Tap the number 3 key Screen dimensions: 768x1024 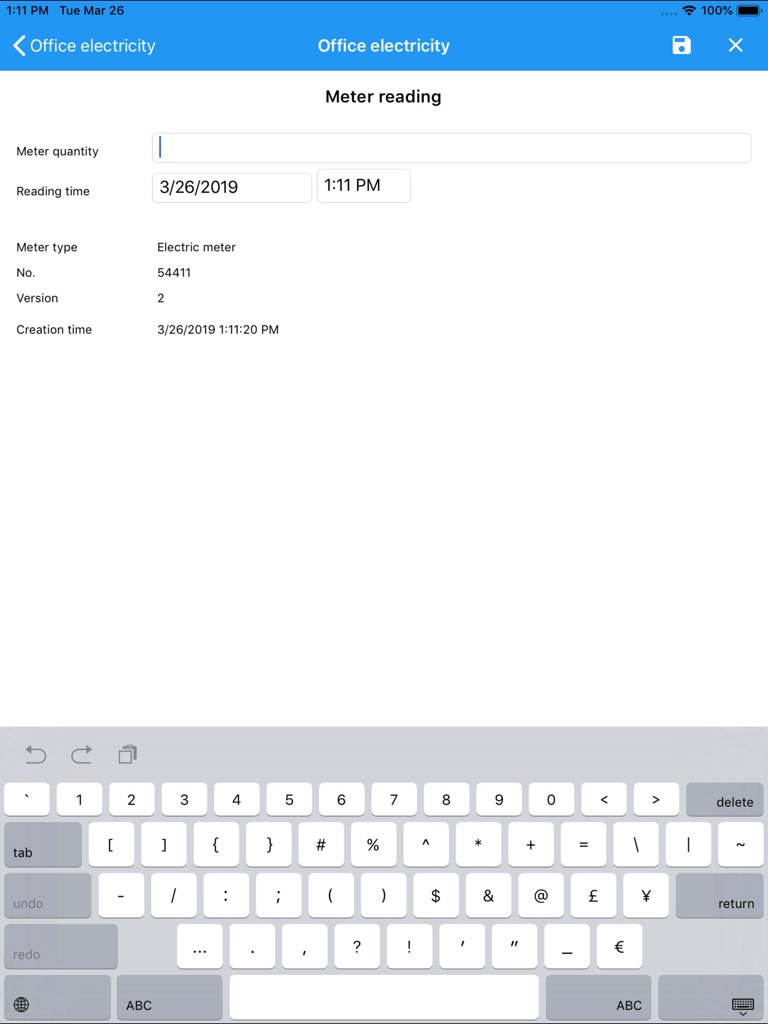(184, 799)
